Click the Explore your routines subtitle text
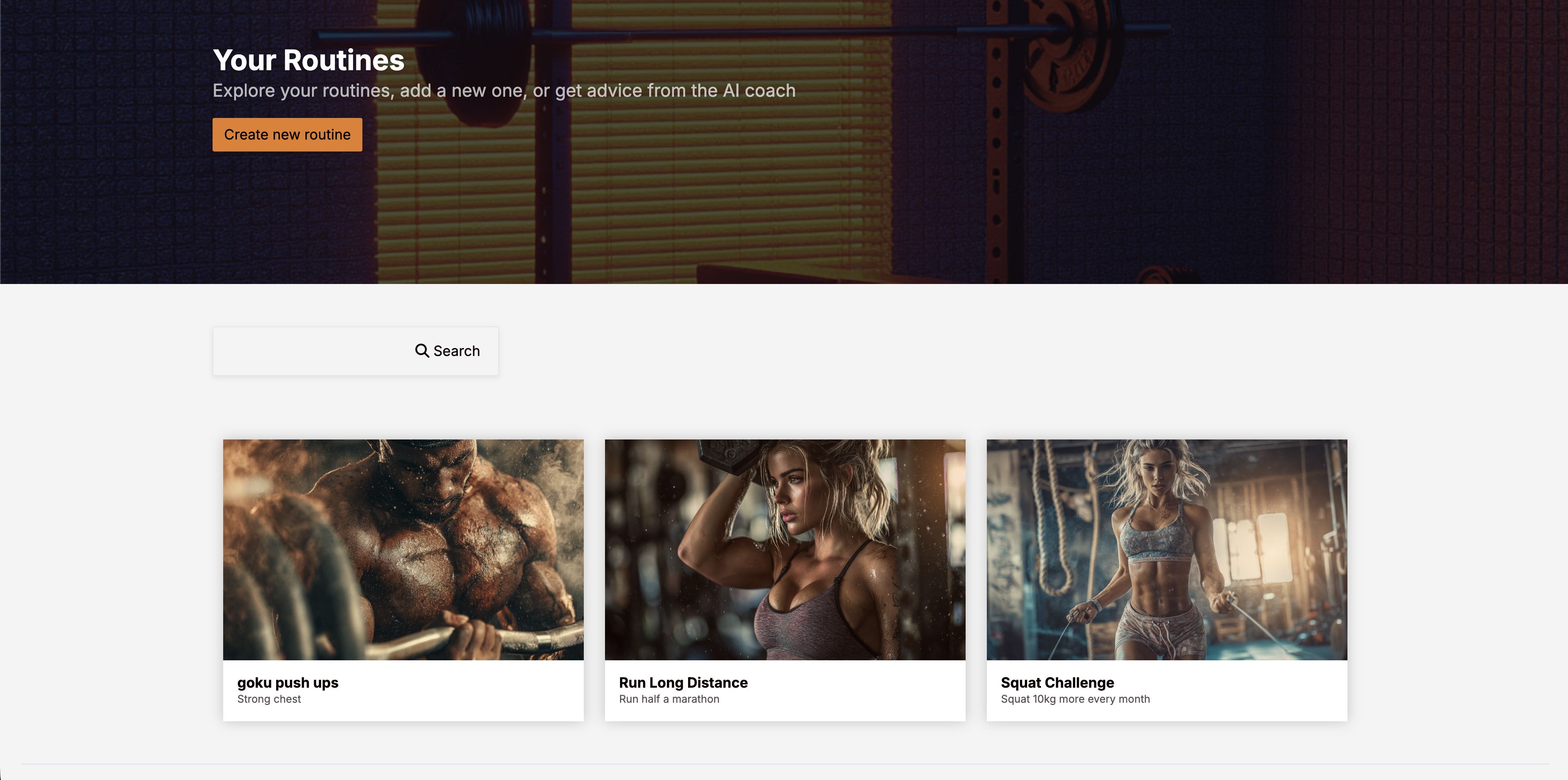 [503, 91]
